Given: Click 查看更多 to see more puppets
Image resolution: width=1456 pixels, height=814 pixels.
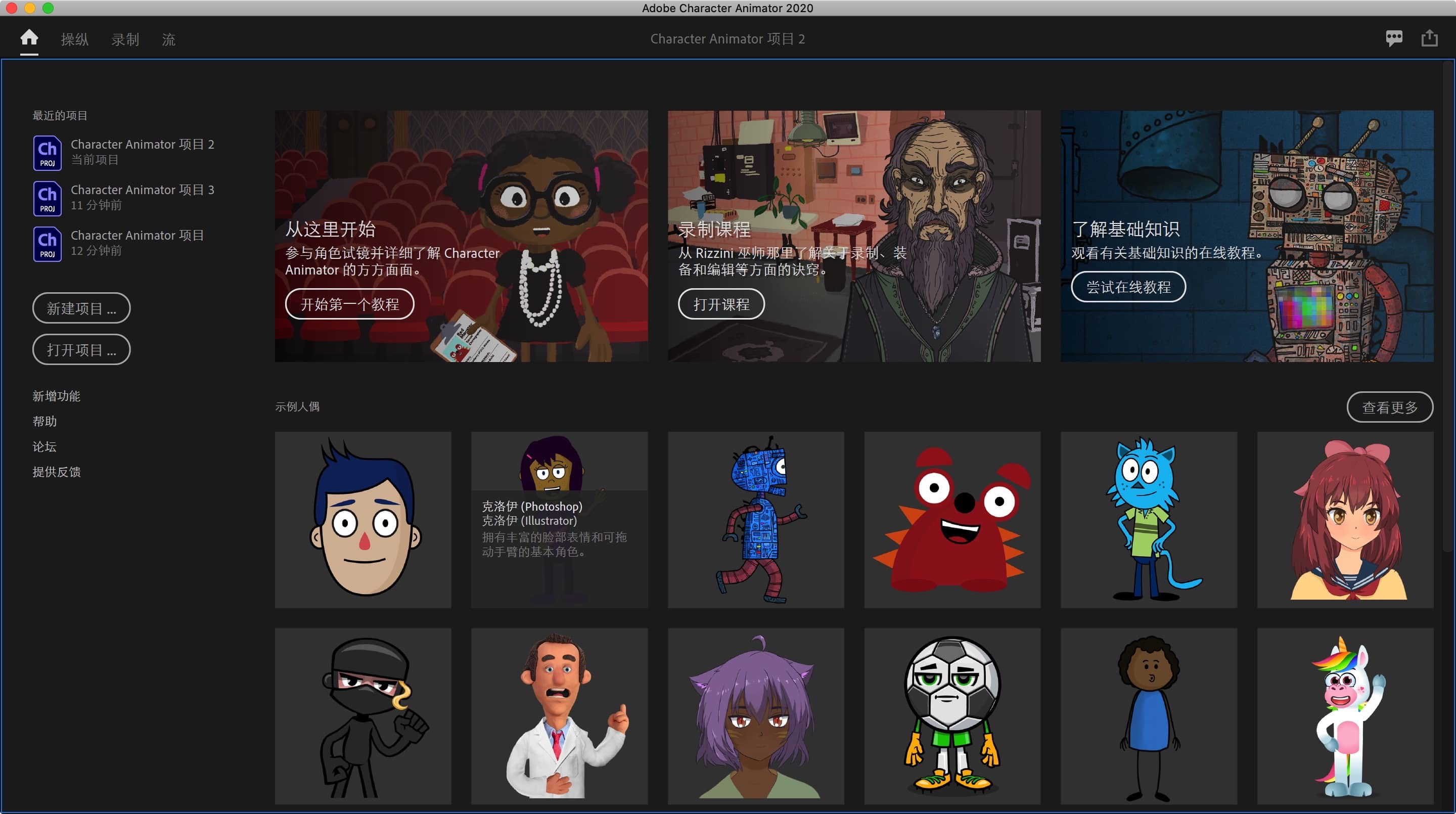Looking at the screenshot, I should pos(1390,407).
